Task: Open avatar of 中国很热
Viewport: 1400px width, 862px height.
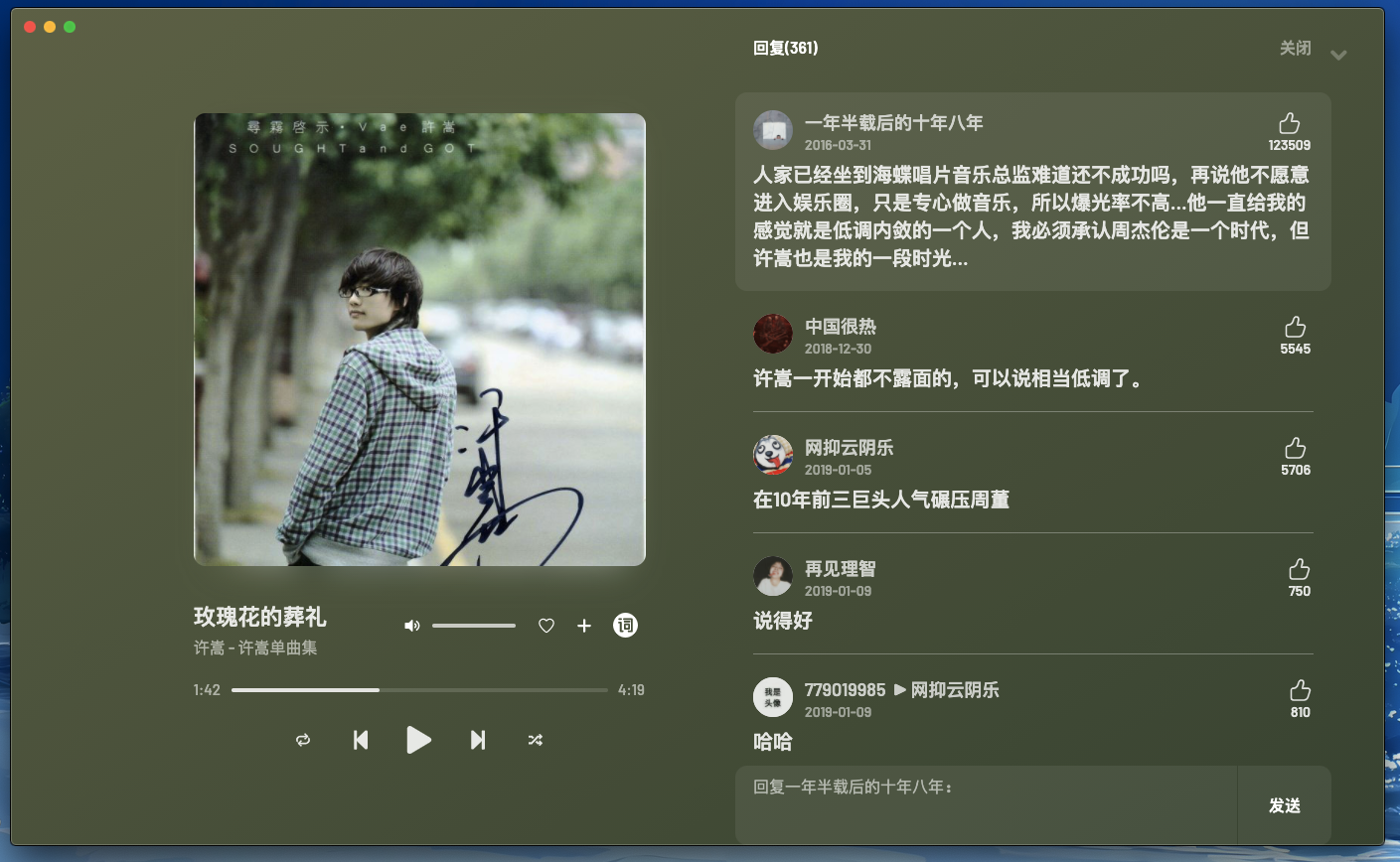Action: pyautogui.click(x=773, y=334)
